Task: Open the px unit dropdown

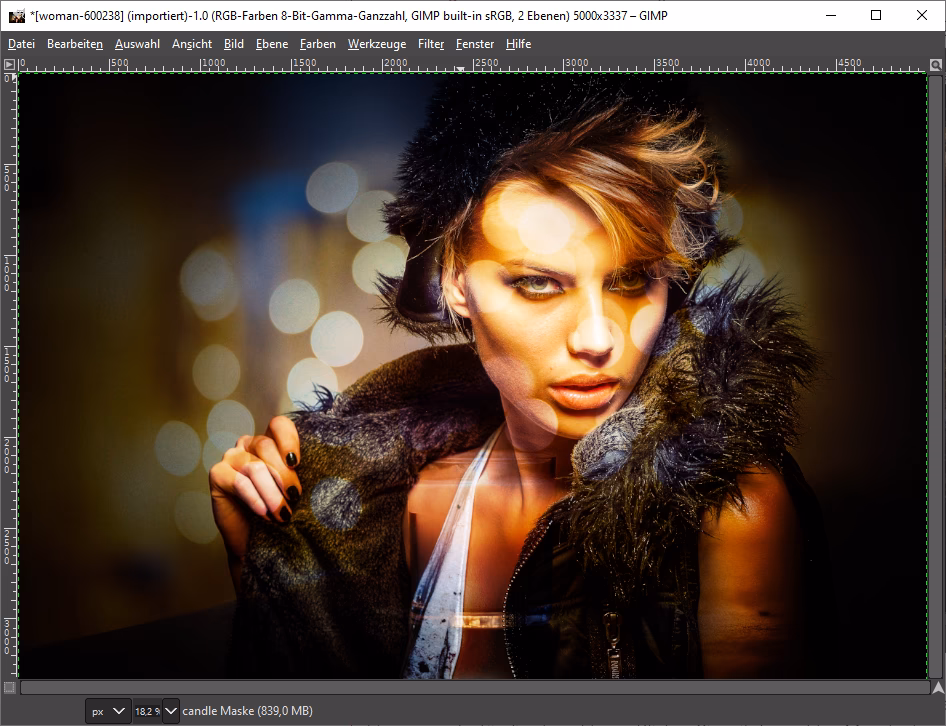Action: pos(106,711)
